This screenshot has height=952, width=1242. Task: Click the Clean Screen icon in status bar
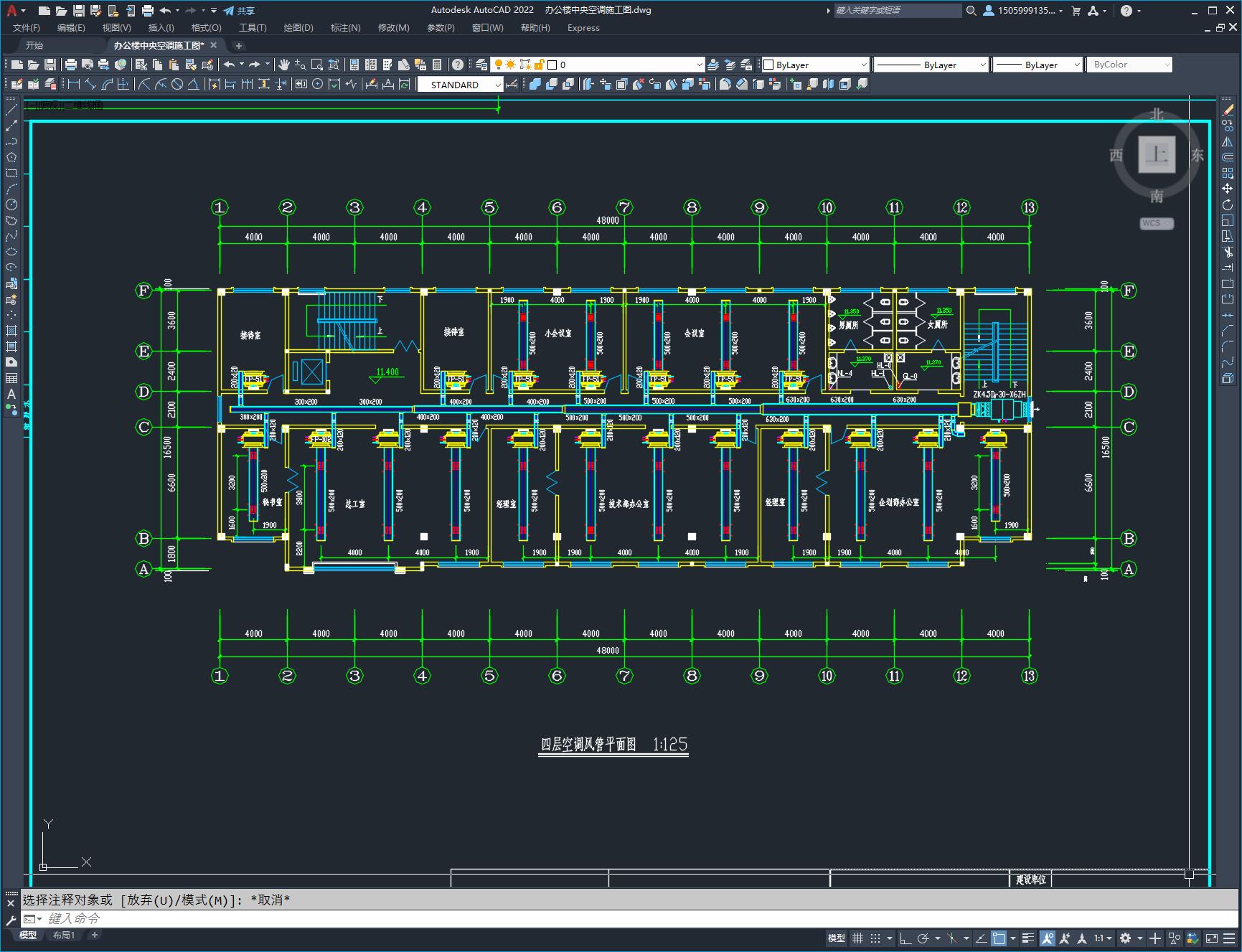tap(1212, 938)
